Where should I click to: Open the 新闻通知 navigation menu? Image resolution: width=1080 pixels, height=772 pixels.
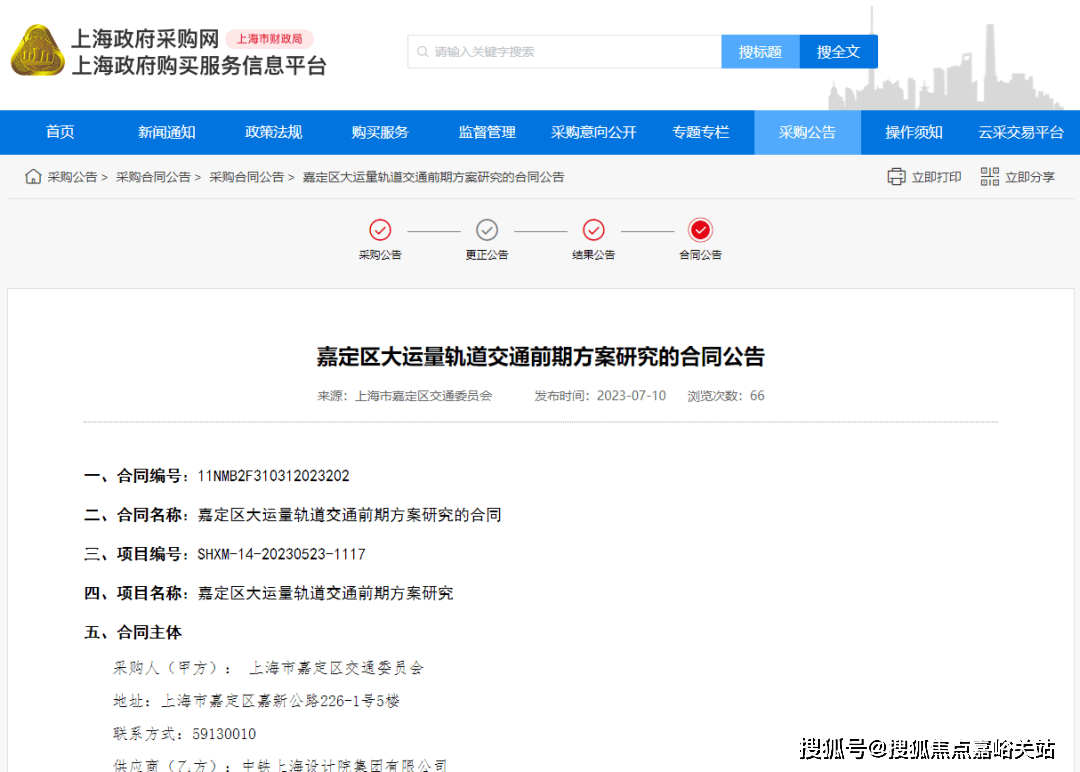[x=166, y=132]
